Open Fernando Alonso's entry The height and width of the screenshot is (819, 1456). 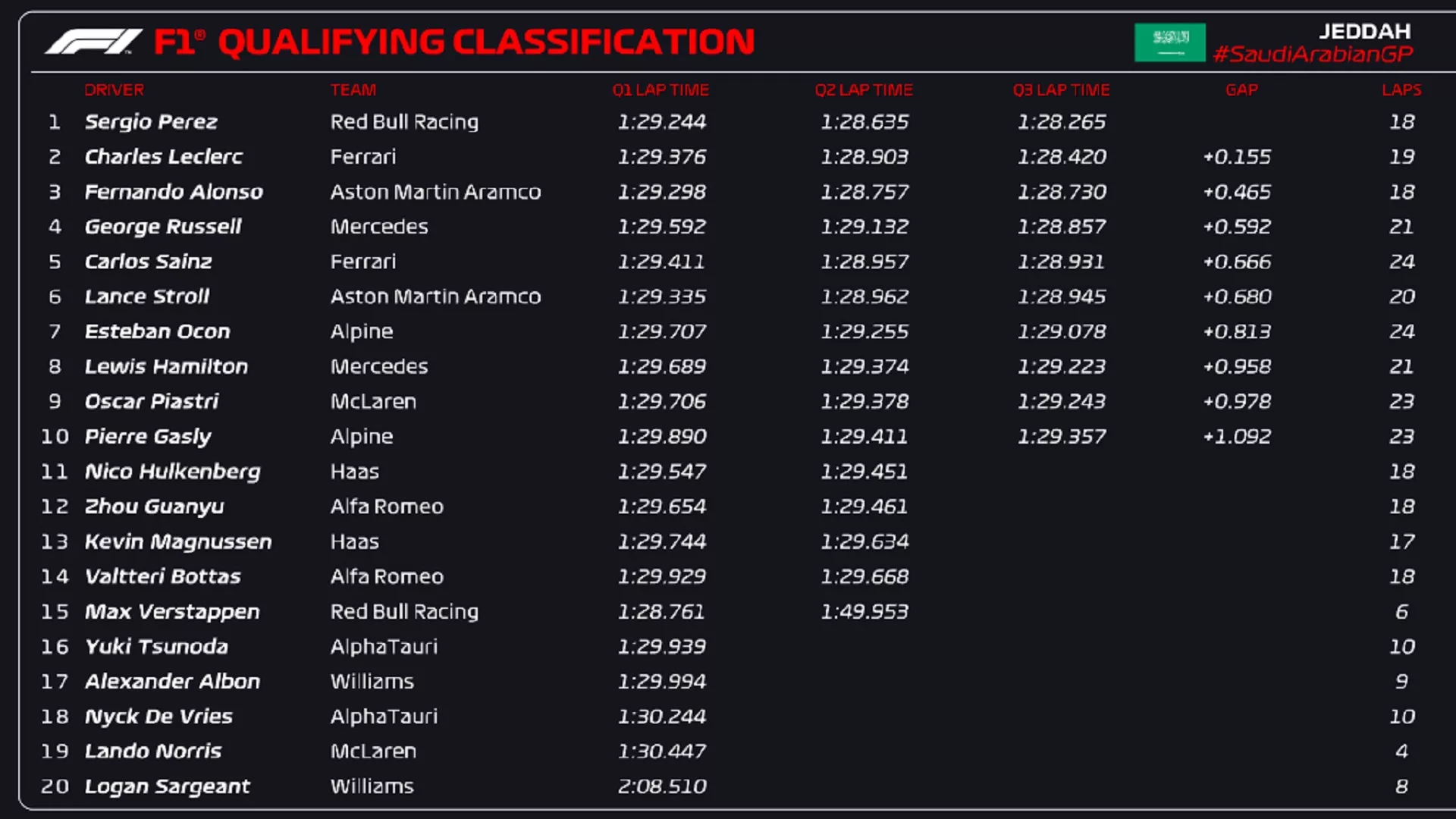(174, 192)
